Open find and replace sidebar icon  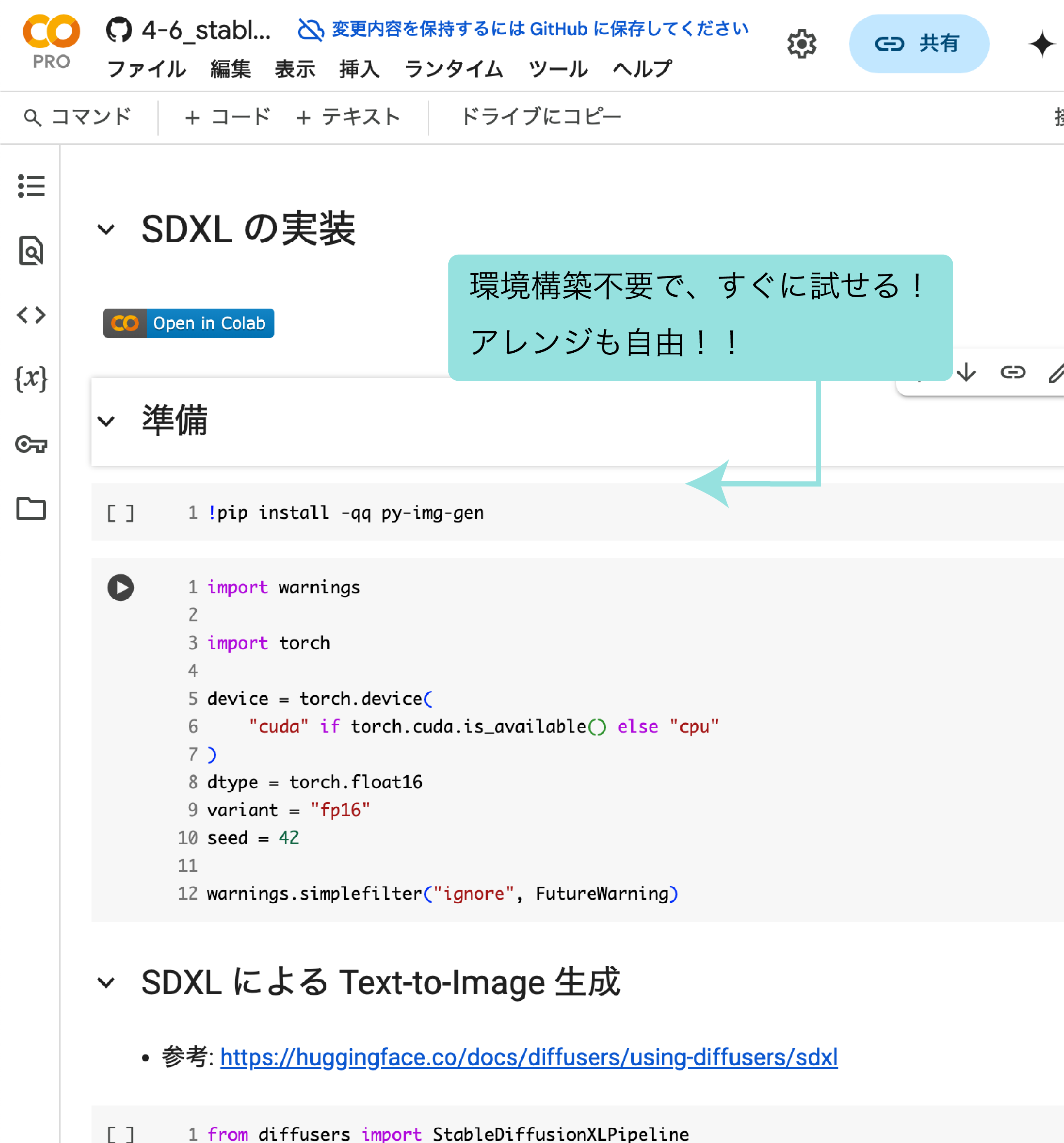pyautogui.click(x=31, y=250)
